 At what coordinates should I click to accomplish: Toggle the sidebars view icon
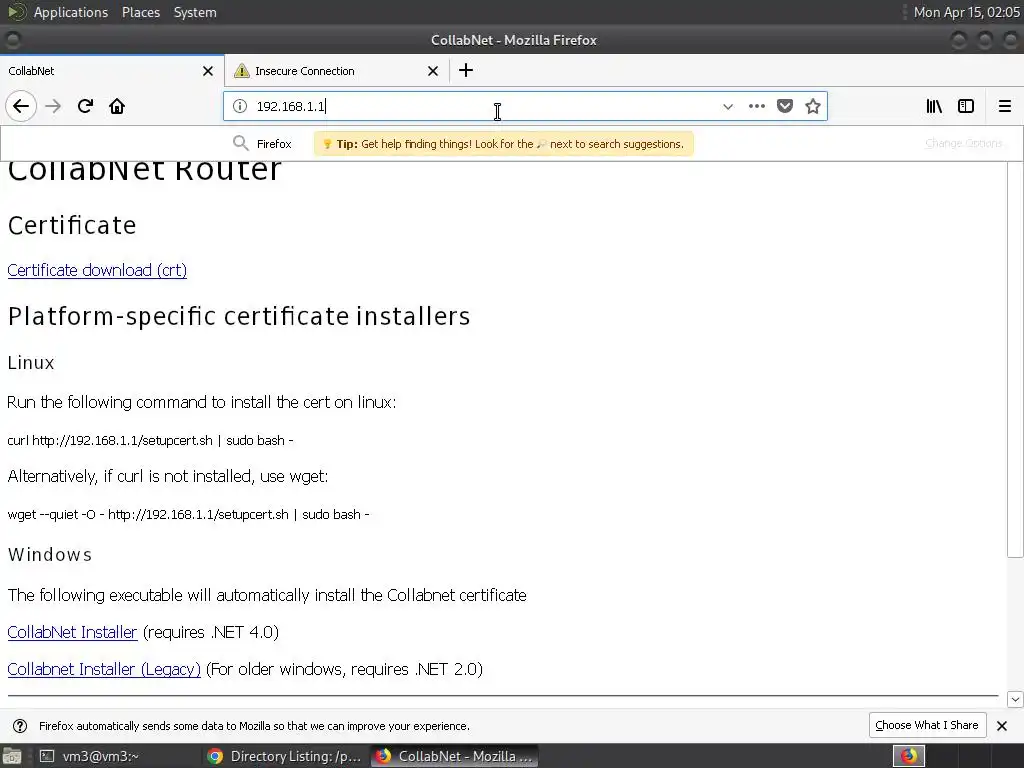coord(966,106)
